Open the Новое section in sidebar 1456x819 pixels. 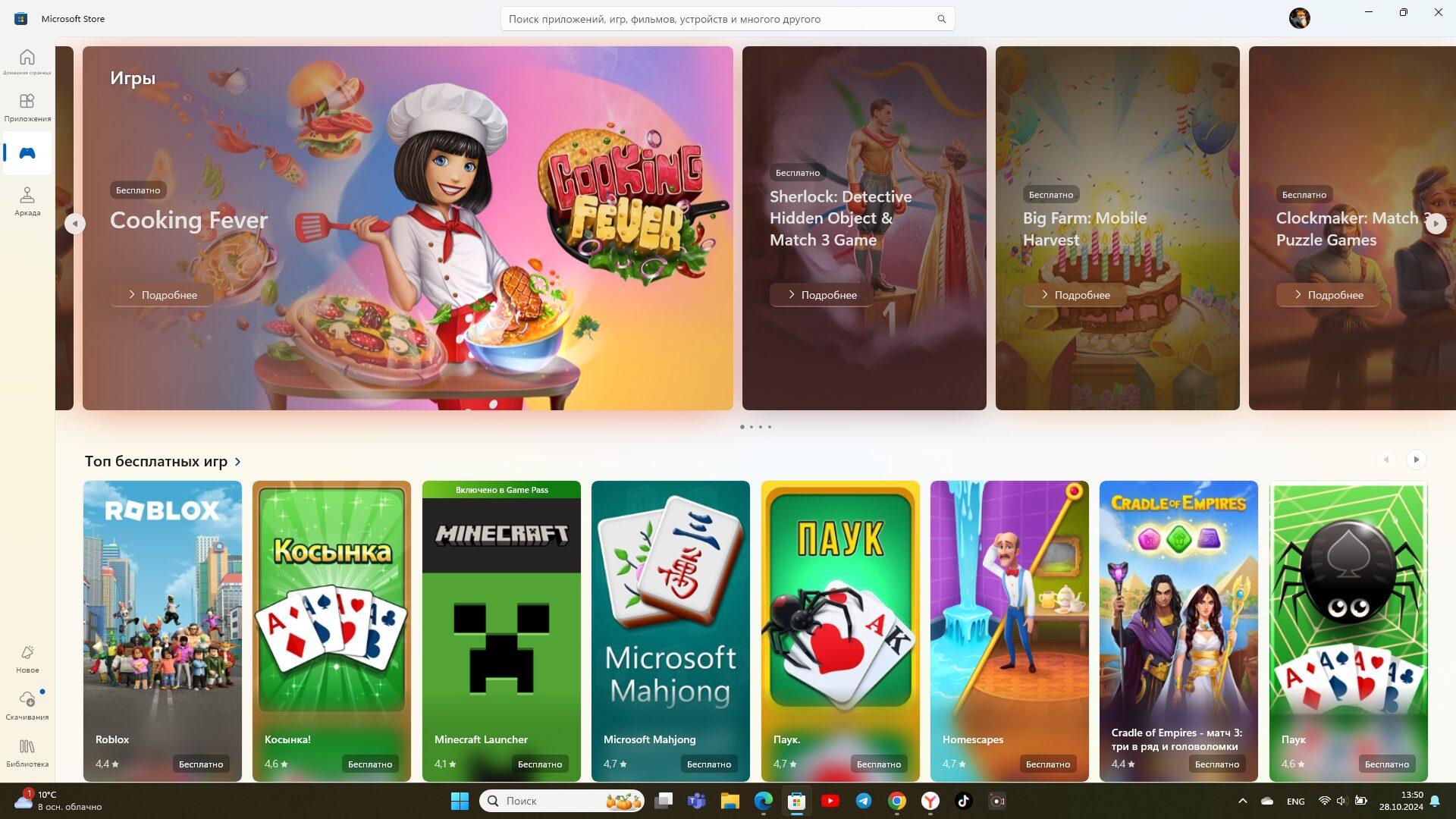pyautogui.click(x=27, y=658)
